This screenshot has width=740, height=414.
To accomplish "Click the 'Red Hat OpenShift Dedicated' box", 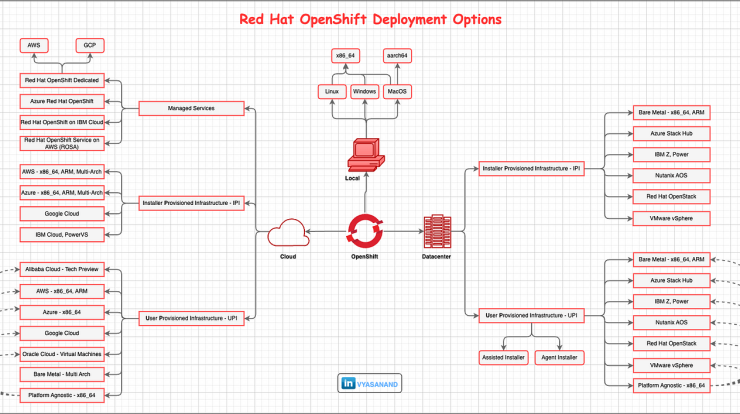I will [x=62, y=81].
